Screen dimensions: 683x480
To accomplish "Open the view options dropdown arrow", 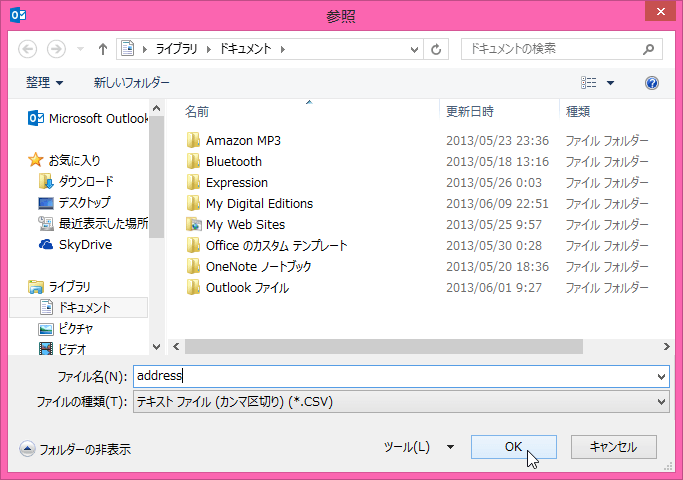I will pyautogui.click(x=610, y=83).
